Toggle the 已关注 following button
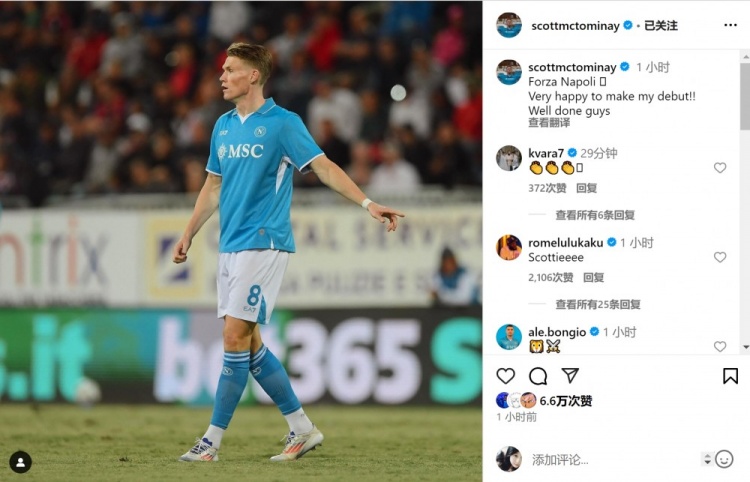The image size is (750, 482). (x=661, y=25)
